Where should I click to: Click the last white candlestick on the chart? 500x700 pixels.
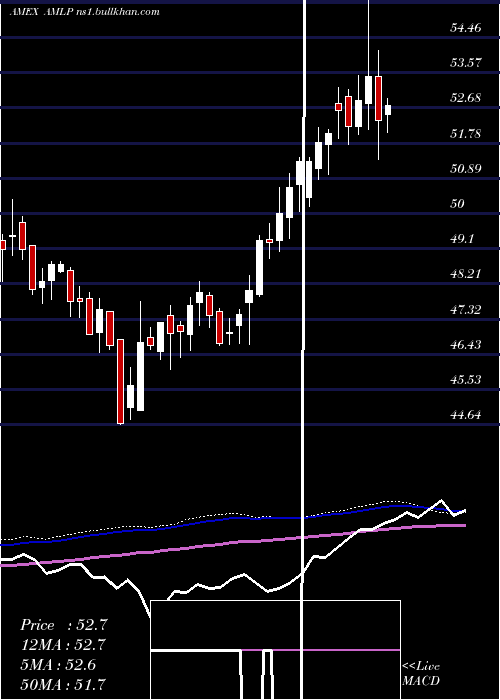coord(388,110)
